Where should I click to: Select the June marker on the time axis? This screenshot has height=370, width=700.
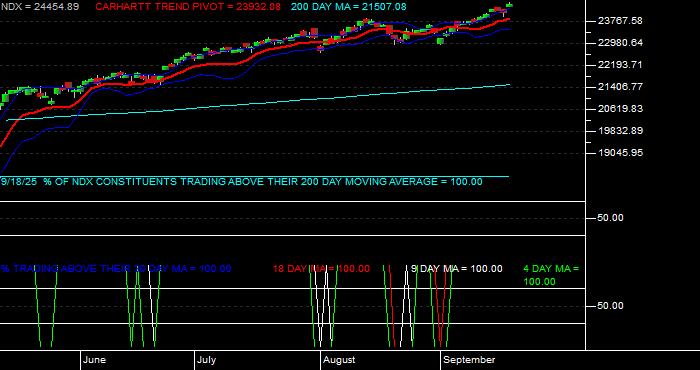[95, 360]
